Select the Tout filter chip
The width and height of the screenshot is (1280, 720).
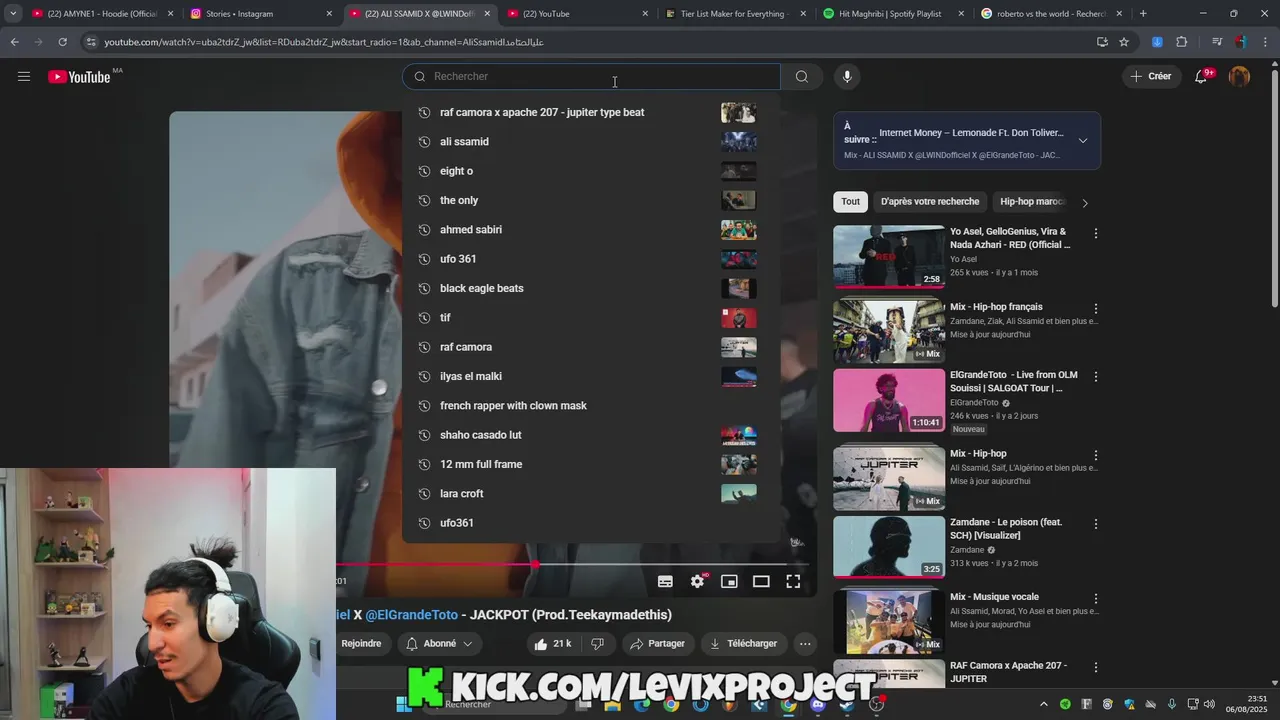tap(850, 201)
